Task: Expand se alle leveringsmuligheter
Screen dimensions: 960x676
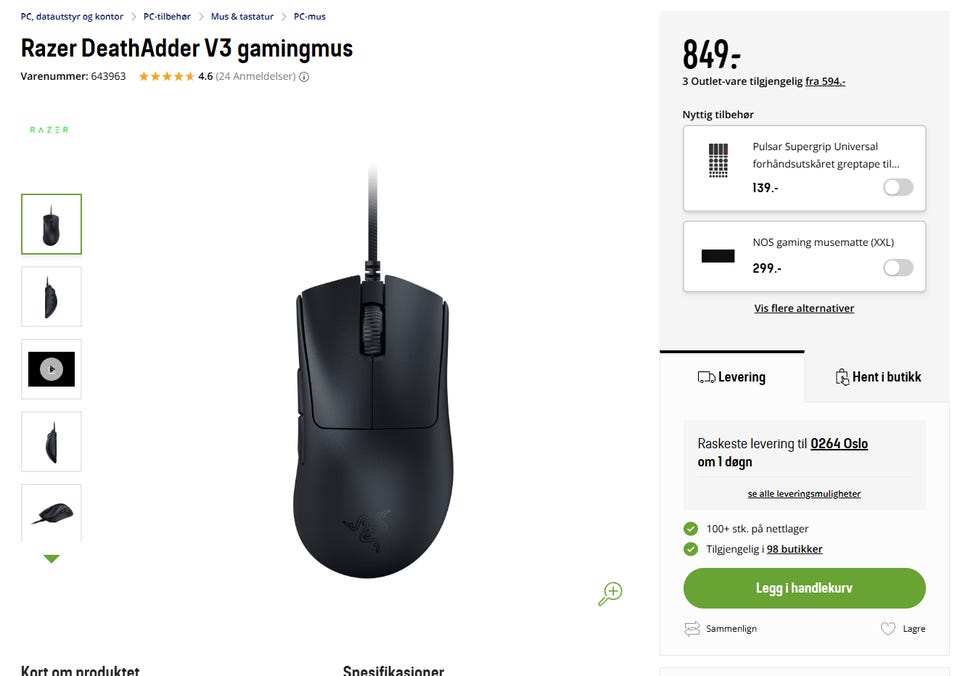Action: point(804,494)
